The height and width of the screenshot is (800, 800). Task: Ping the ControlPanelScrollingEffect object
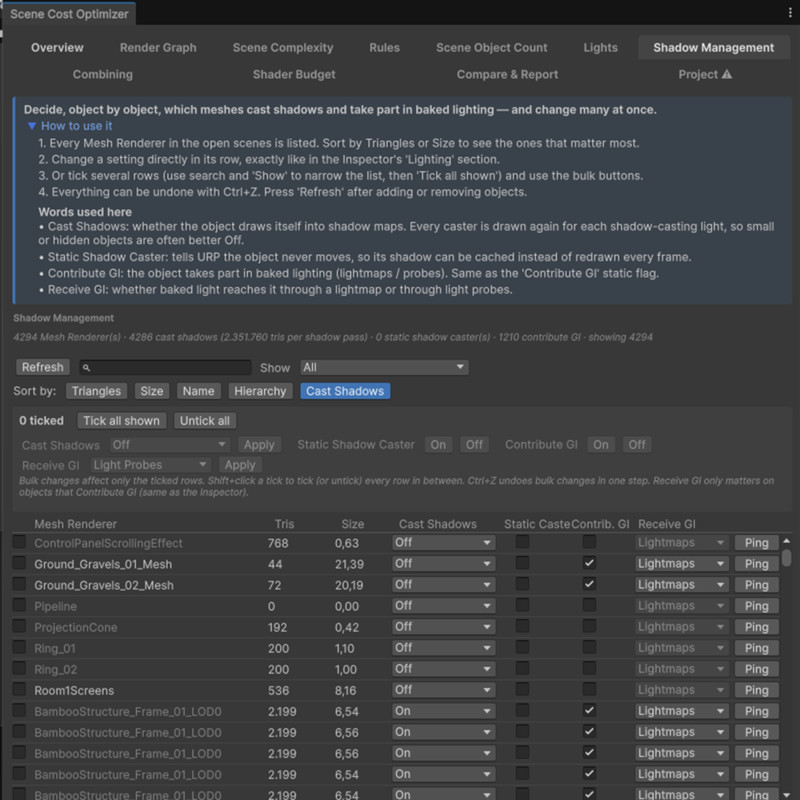pos(756,543)
